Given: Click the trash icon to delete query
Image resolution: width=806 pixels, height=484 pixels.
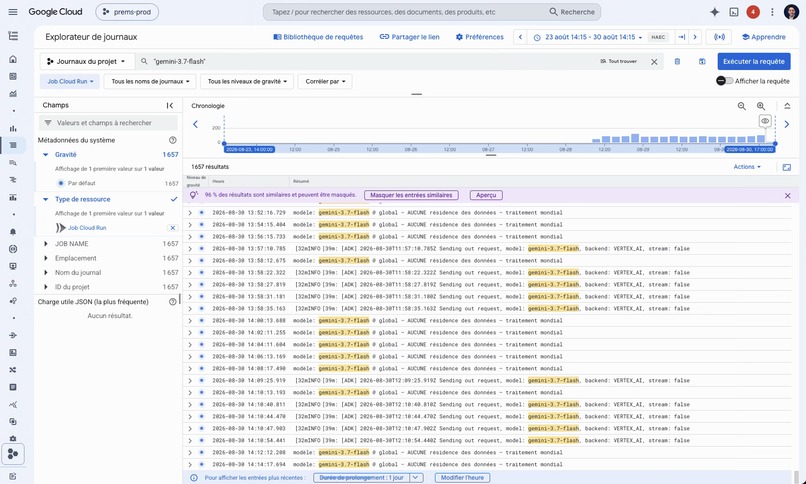Looking at the screenshot, I should (677, 62).
